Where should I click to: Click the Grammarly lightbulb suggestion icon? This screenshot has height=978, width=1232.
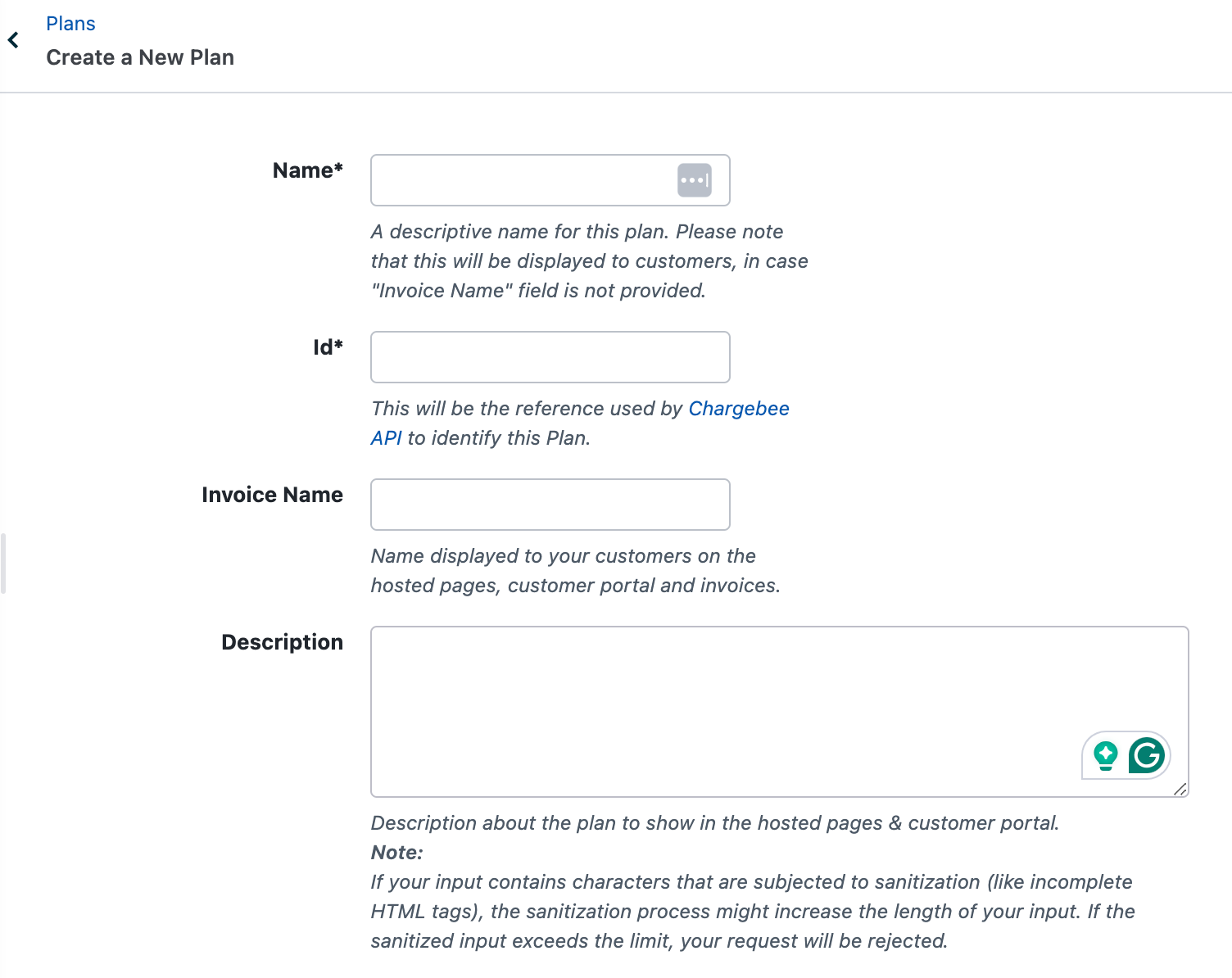coord(1106,755)
